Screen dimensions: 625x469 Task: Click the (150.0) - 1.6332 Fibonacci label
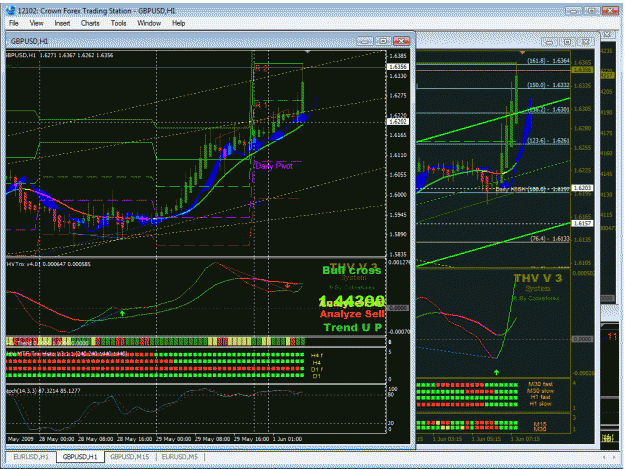click(x=548, y=85)
